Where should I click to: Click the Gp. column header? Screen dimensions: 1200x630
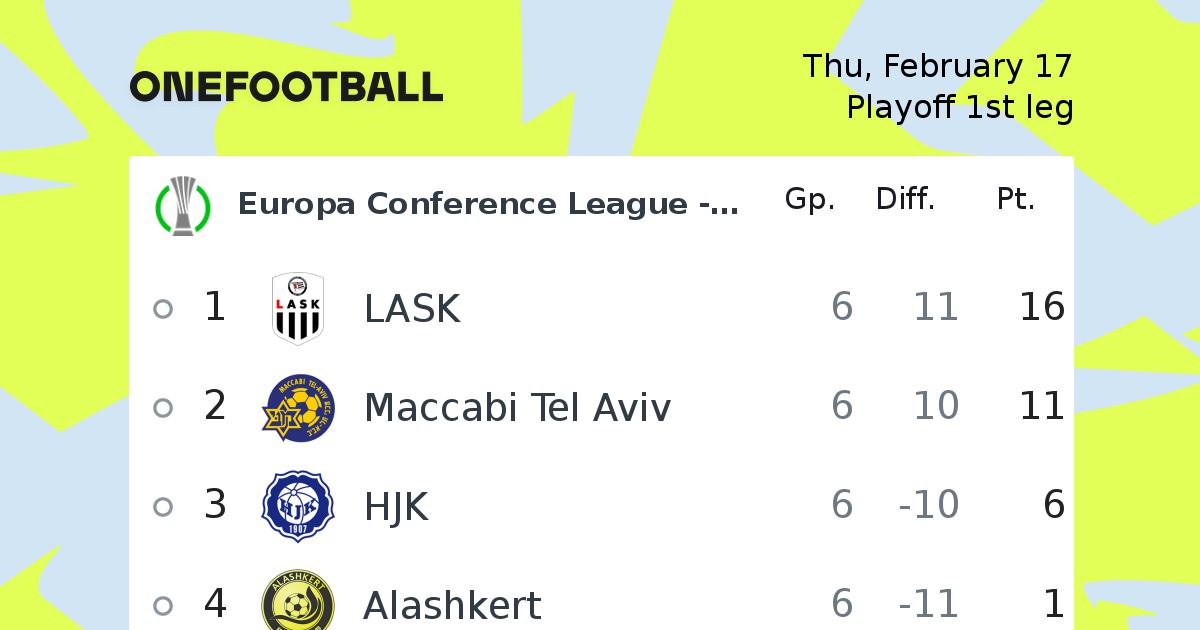pyautogui.click(x=810, y=200)
